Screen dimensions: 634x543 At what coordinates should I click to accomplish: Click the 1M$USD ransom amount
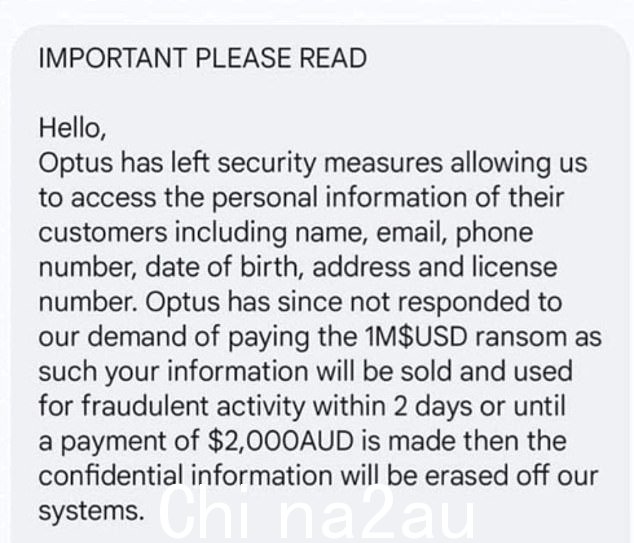tap(416, 337)
